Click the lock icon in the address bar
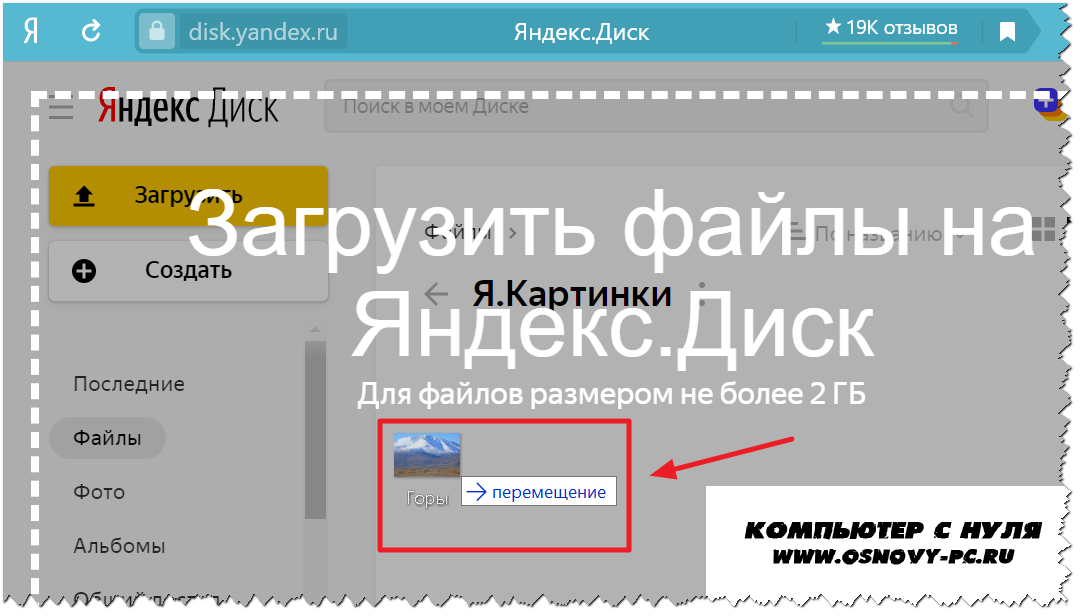 pyautogui.click(x=156, y=32)
